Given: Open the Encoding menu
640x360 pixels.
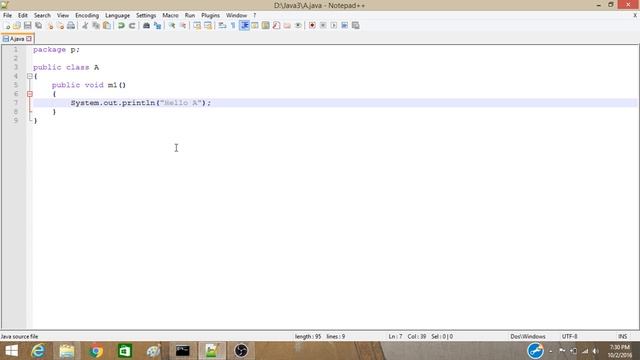Looking at the screenshot, I should (87, 16).
